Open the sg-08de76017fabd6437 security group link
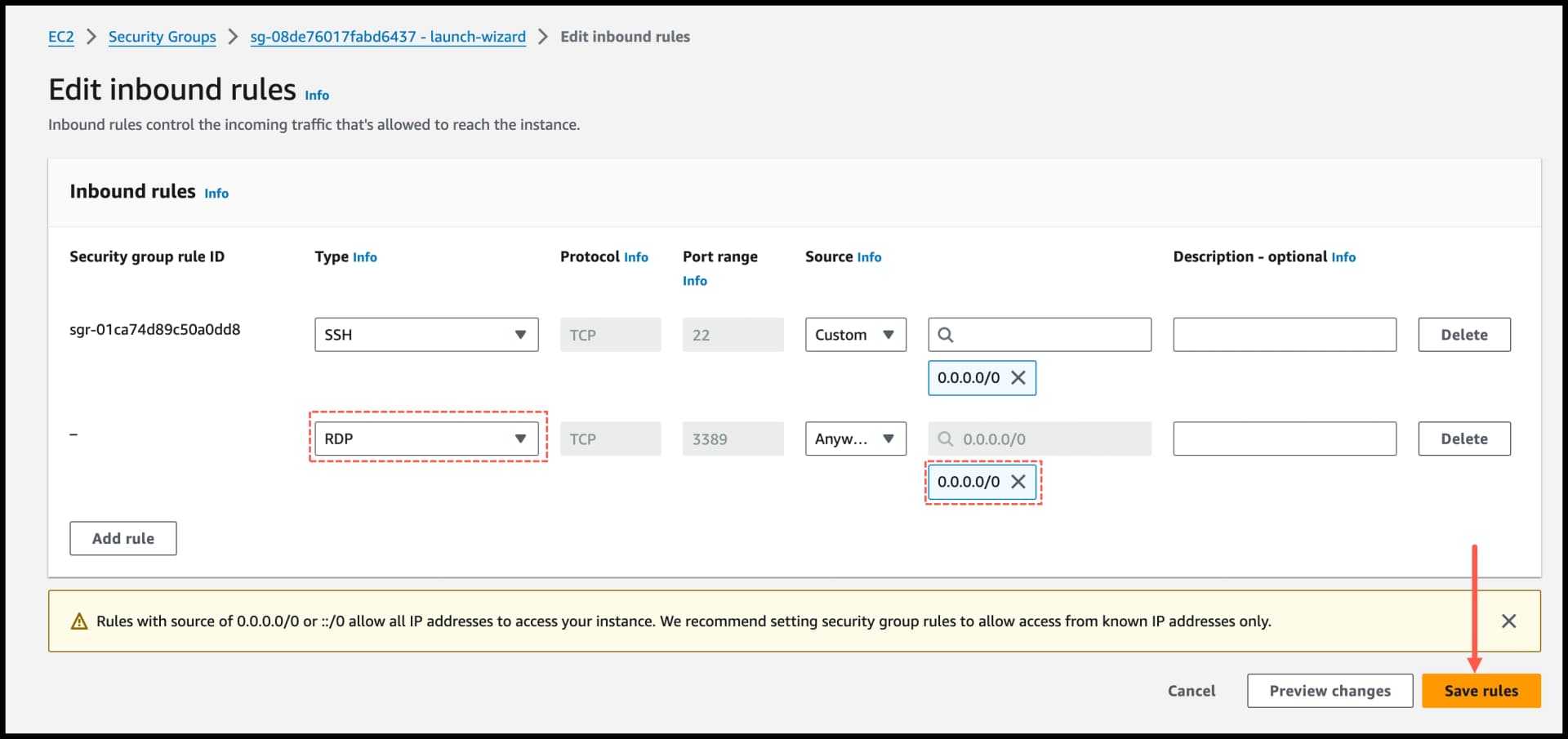The width and height of the screenshot is (1568, 739). coord(387,37)
